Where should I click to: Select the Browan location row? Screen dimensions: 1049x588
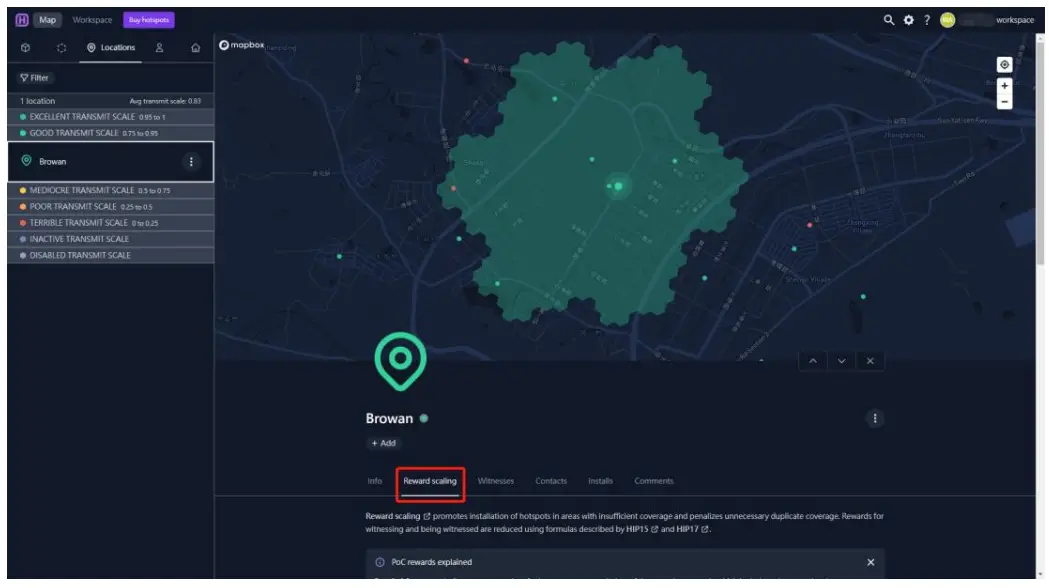click(x=110, y=161)
